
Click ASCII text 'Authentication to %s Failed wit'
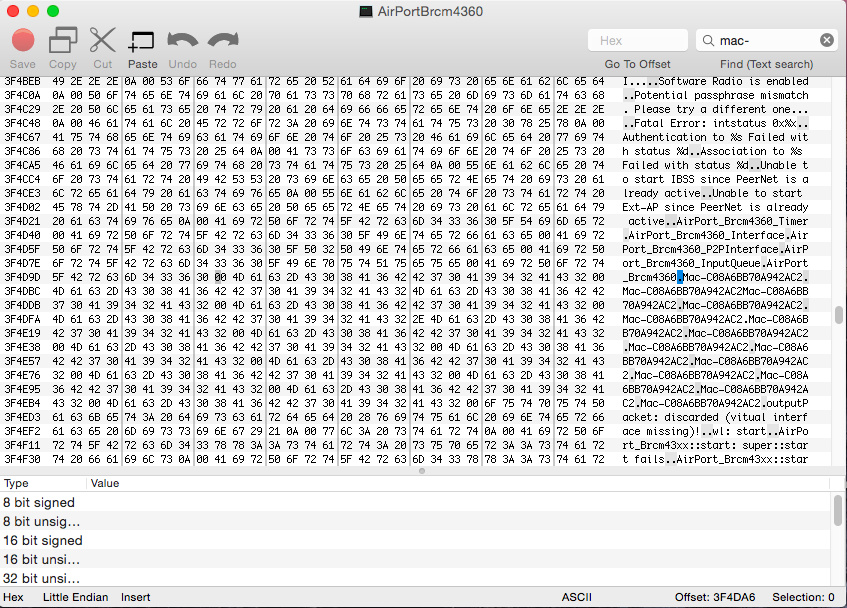[x=715, y=137]
